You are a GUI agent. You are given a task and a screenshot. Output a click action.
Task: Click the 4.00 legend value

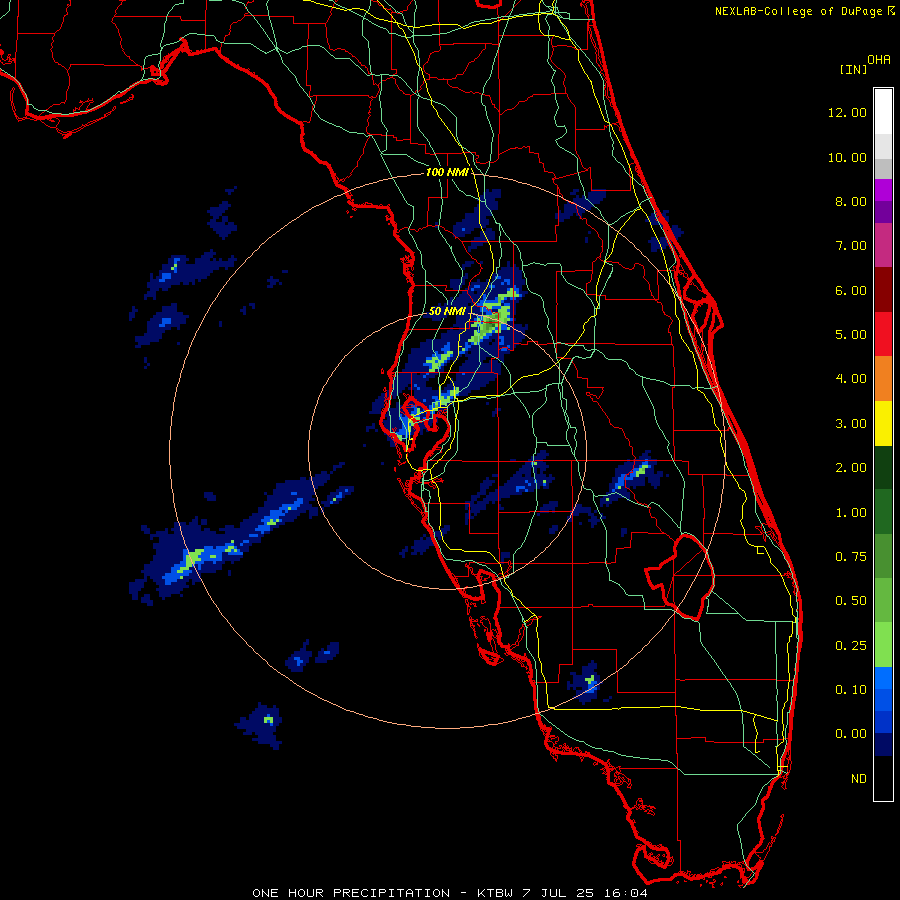[851, 379]
